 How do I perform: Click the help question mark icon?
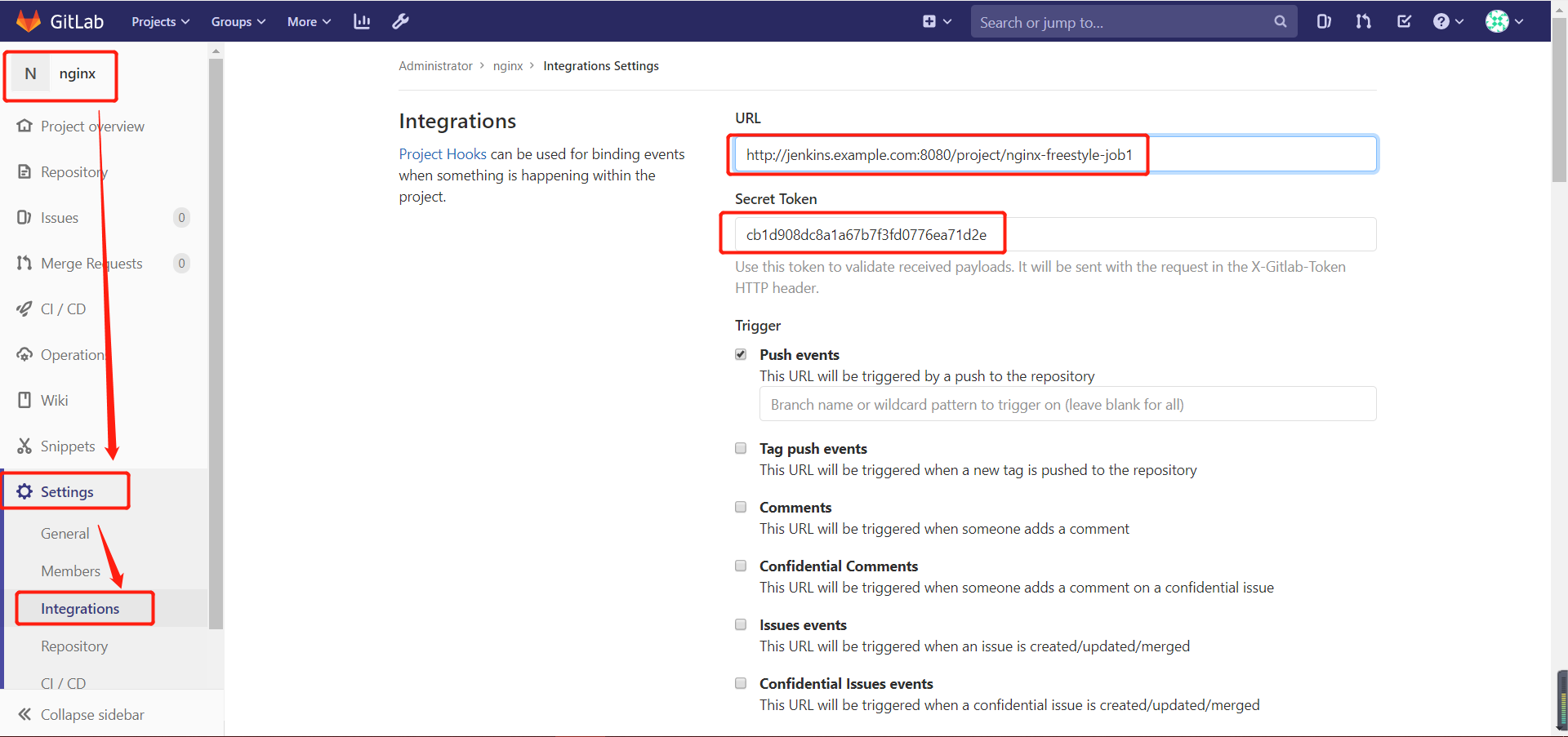tap(1441, 22)
